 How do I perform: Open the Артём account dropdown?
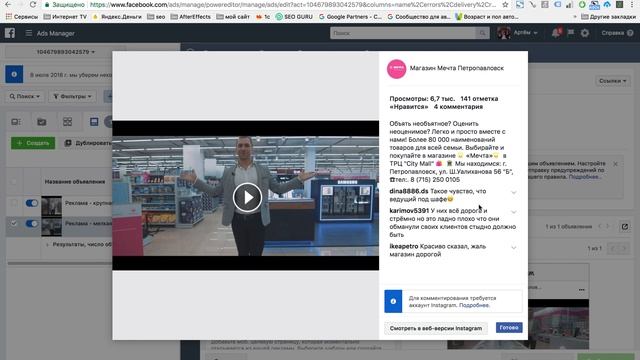pos(518,33)
